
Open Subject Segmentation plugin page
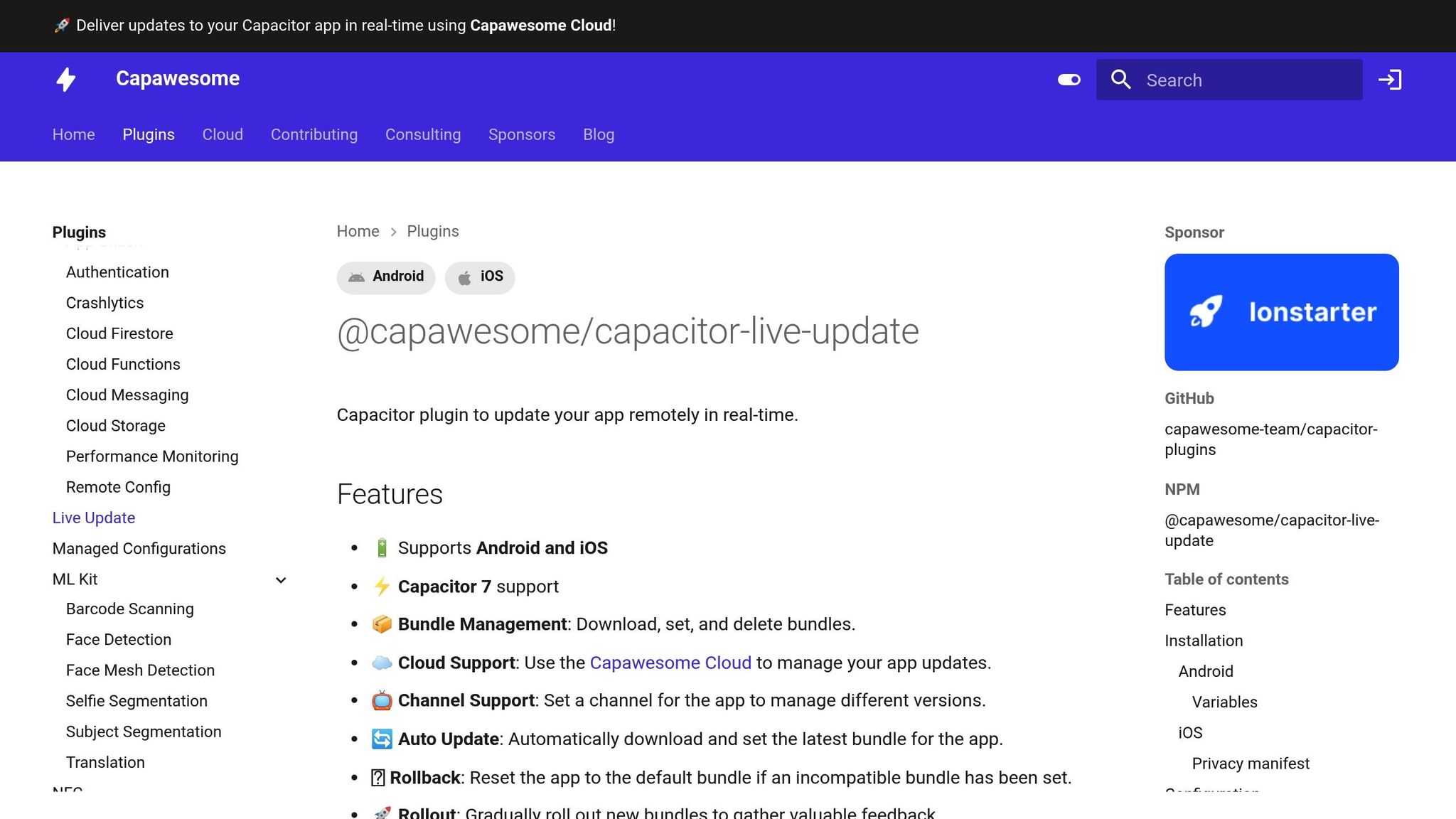[x=144, y=732]
